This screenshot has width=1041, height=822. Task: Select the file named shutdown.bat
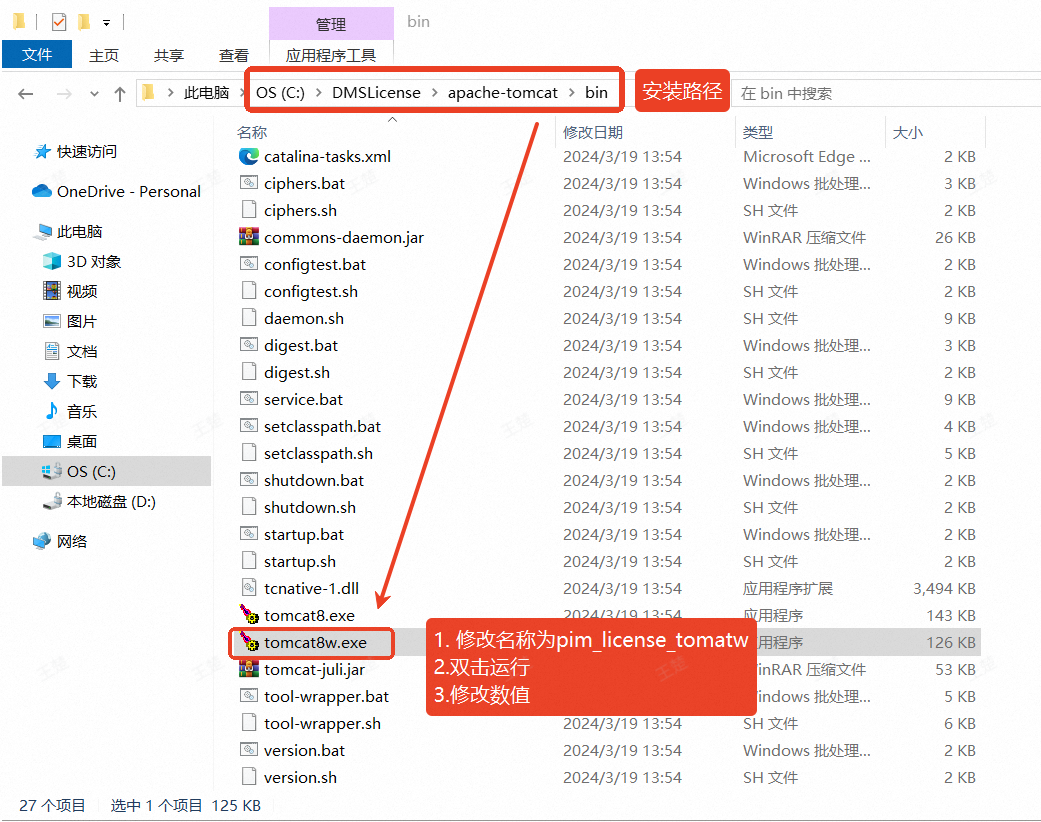click(x=314, y=480)
